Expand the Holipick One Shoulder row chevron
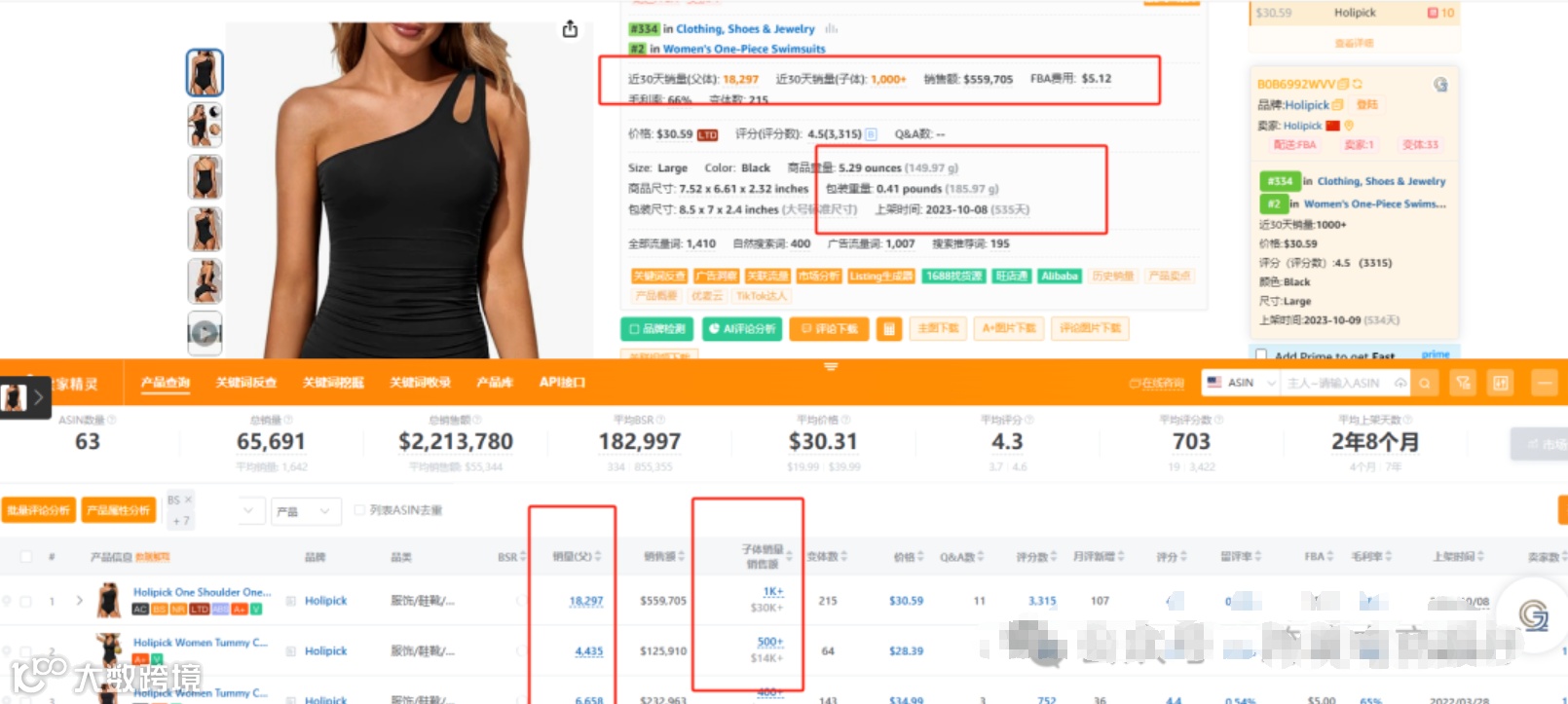This screenshot has height=704, width=1568. click(79, 601)
